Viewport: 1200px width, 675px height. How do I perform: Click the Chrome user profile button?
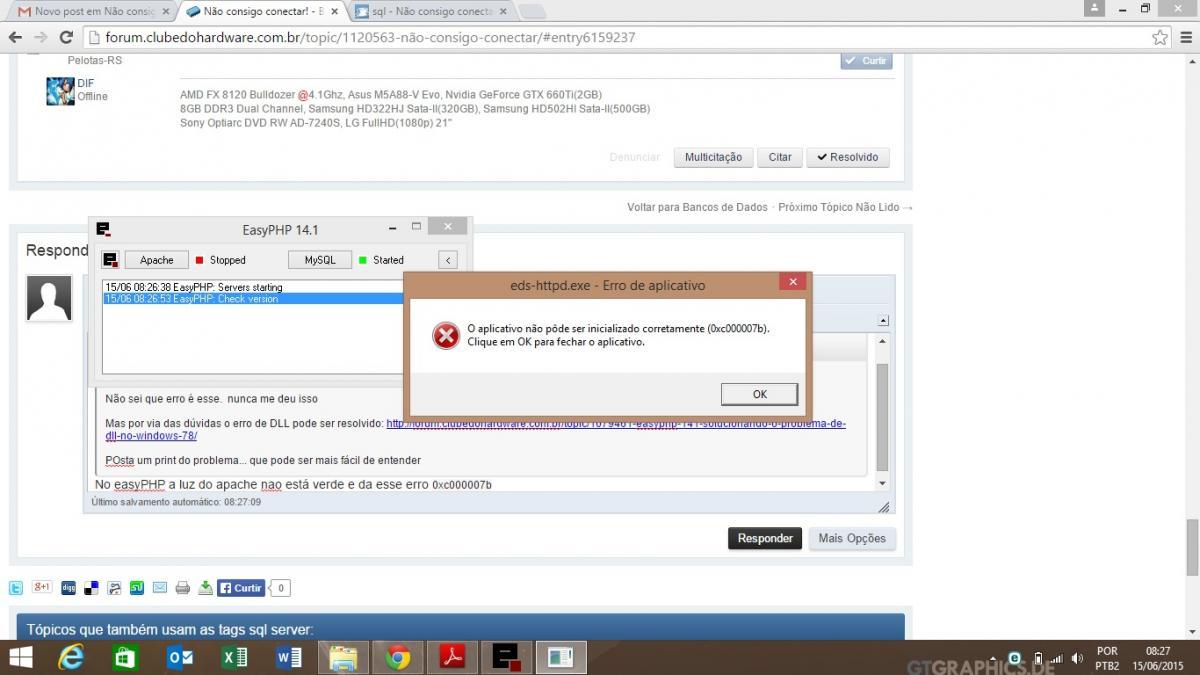tap(1097, 8)
